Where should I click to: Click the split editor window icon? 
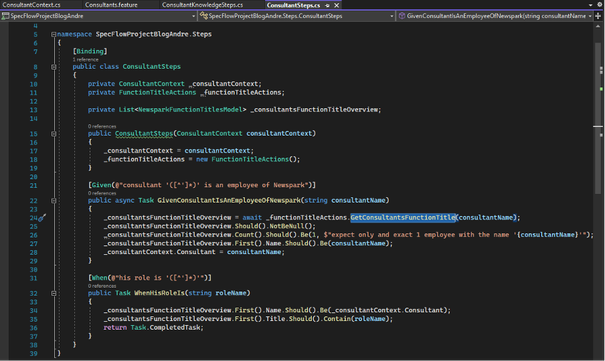pyautogui.click(x=598, y=16)
